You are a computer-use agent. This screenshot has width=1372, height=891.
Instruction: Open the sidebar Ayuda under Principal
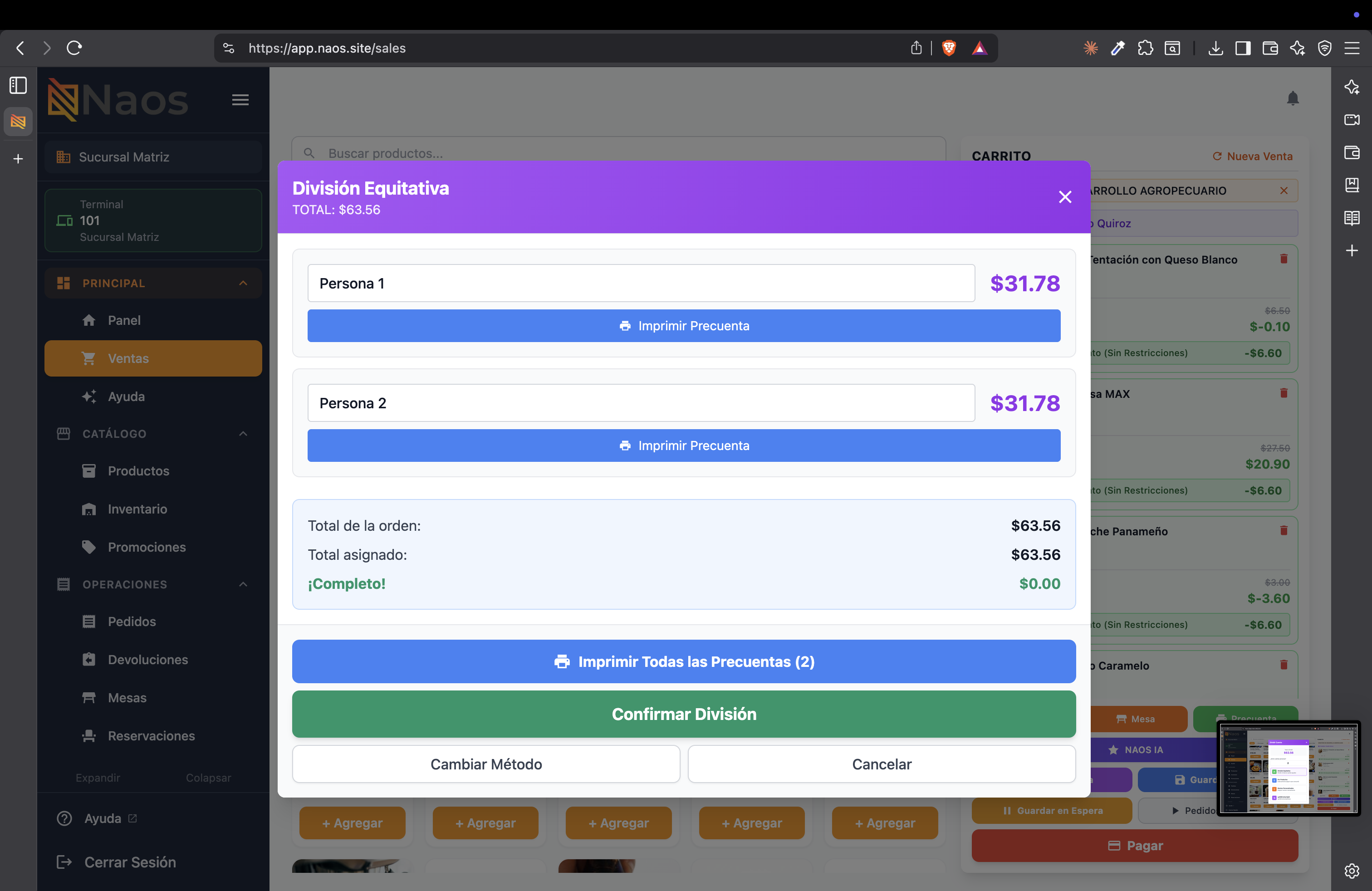[x=153, y=397]
